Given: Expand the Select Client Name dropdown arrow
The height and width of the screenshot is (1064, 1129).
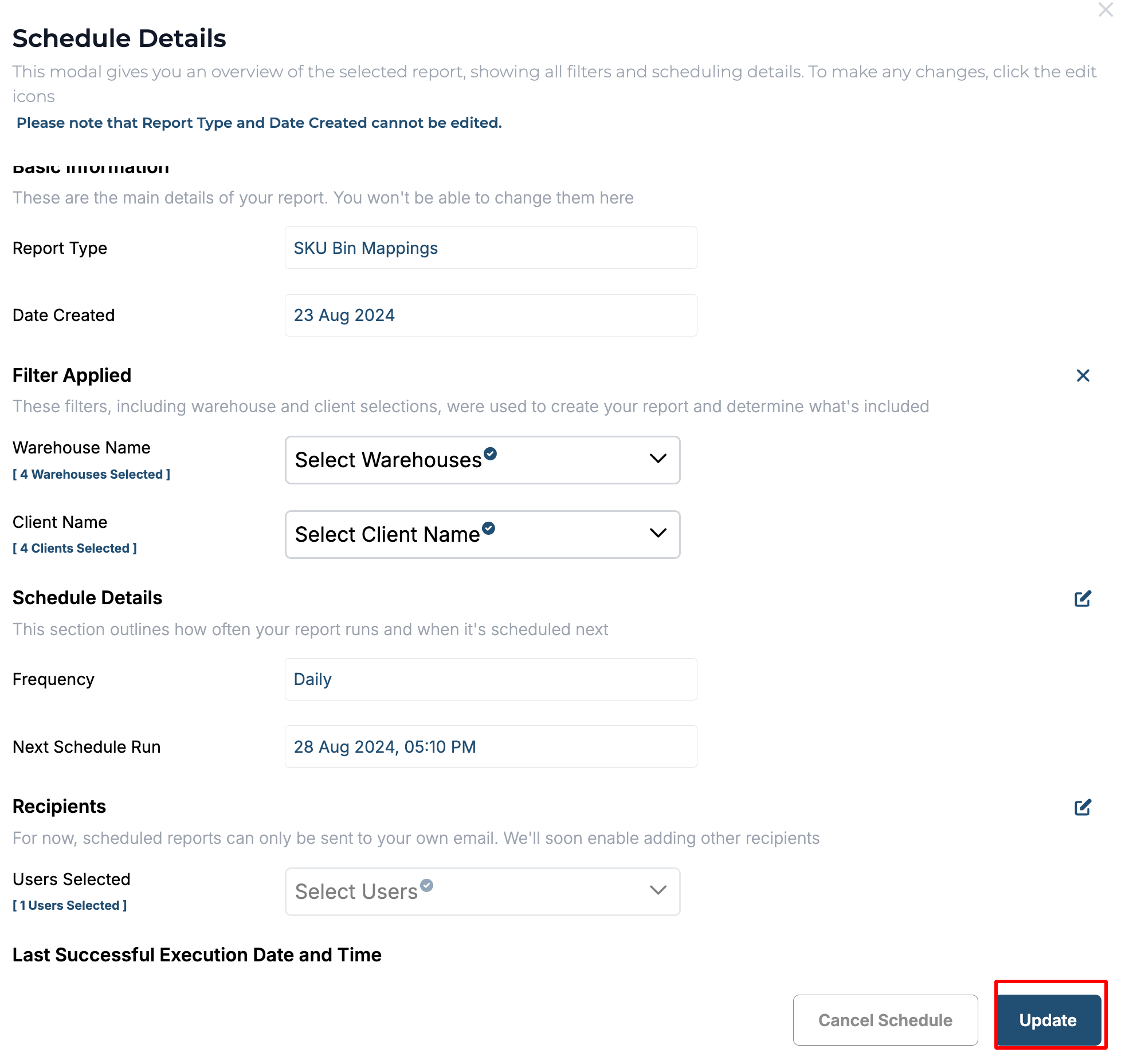Looking at the screenshot, I should (658, 533).
